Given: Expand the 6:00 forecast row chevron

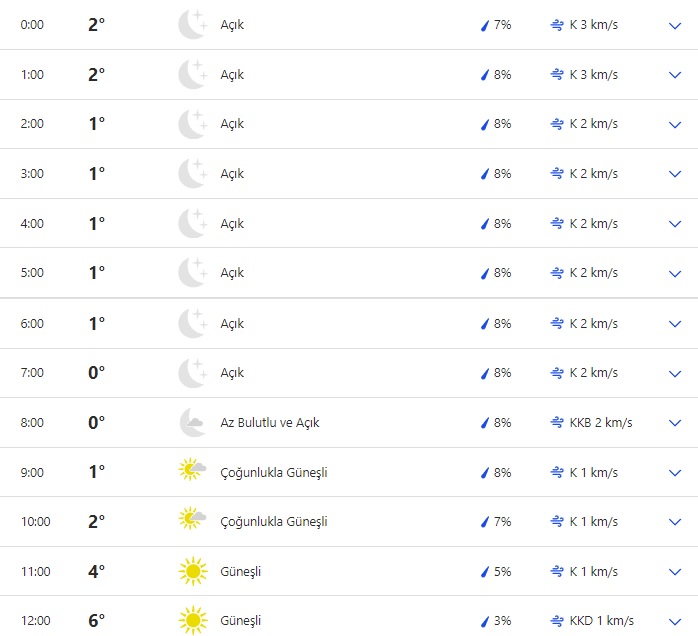Looking at the screenshot, I should coord(674,324).
